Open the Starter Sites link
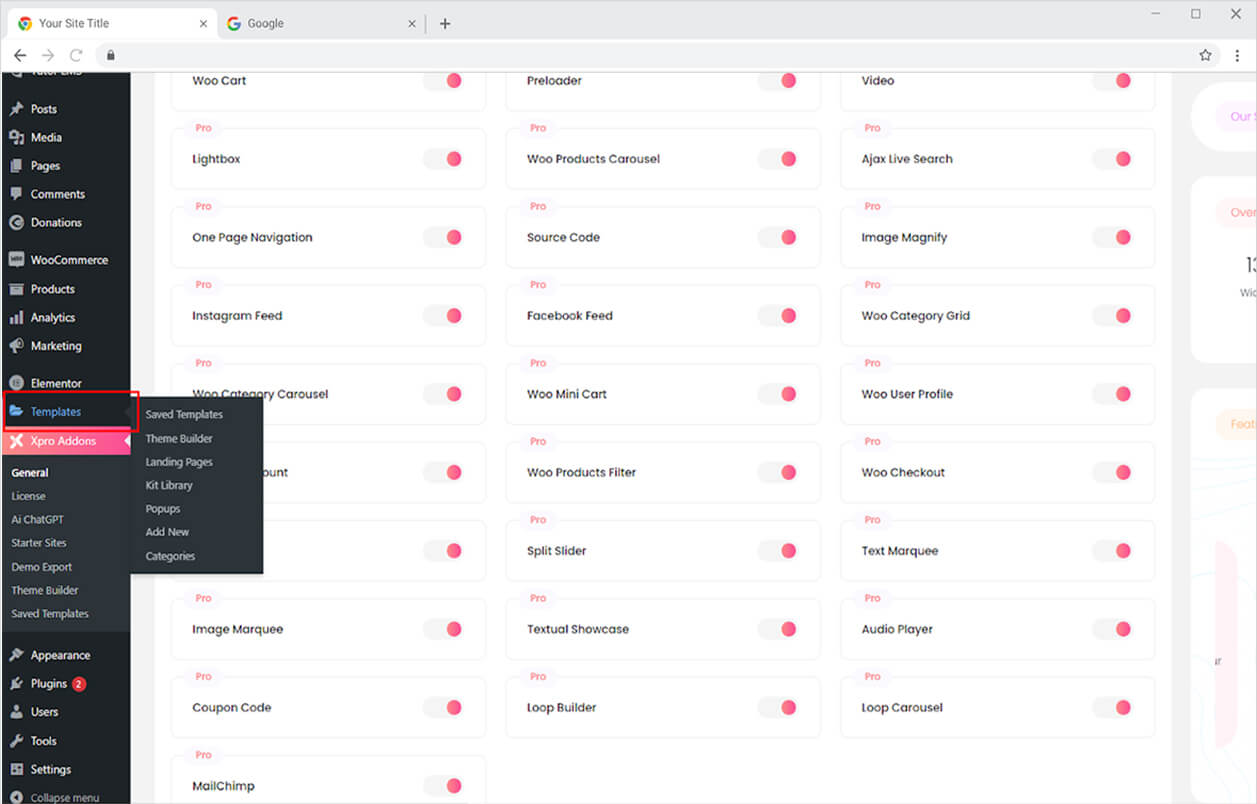The width and height of the screenshot is (1257, 804). pos(39,543)
